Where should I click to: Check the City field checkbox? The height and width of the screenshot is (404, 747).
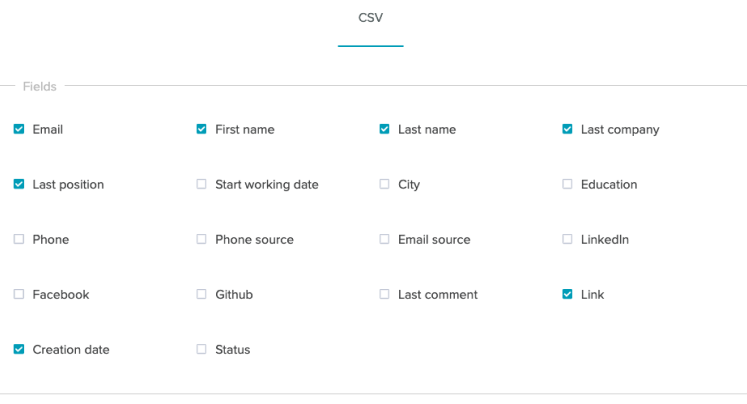pos(384,184)
